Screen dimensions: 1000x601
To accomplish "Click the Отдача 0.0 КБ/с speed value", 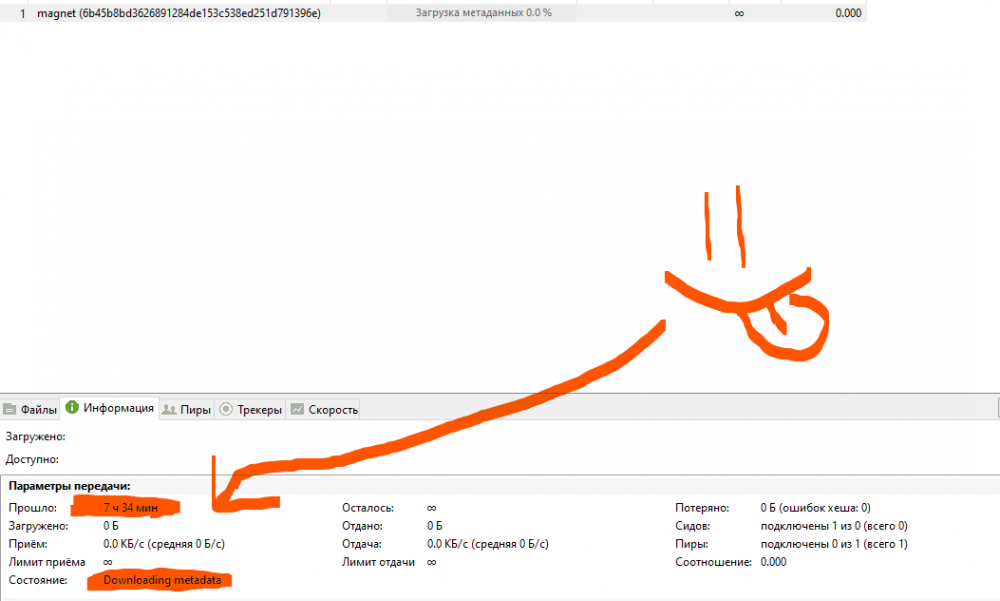I will (x=488, y=544).
